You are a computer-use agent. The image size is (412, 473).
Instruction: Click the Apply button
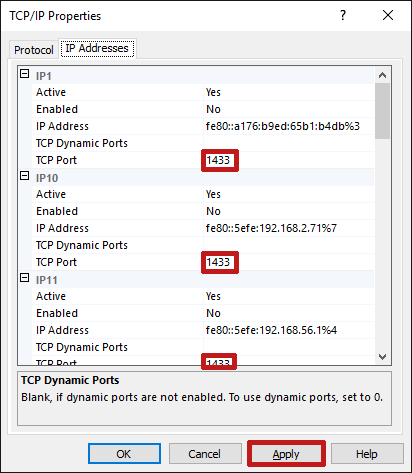click(x=286, y=454)
